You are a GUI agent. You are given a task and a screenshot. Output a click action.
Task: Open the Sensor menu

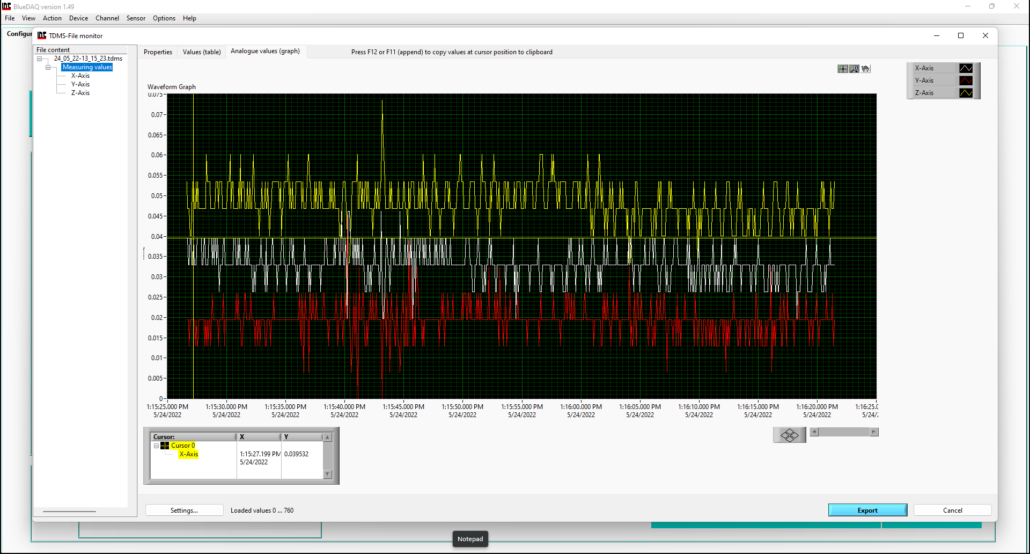coord(135,18)
